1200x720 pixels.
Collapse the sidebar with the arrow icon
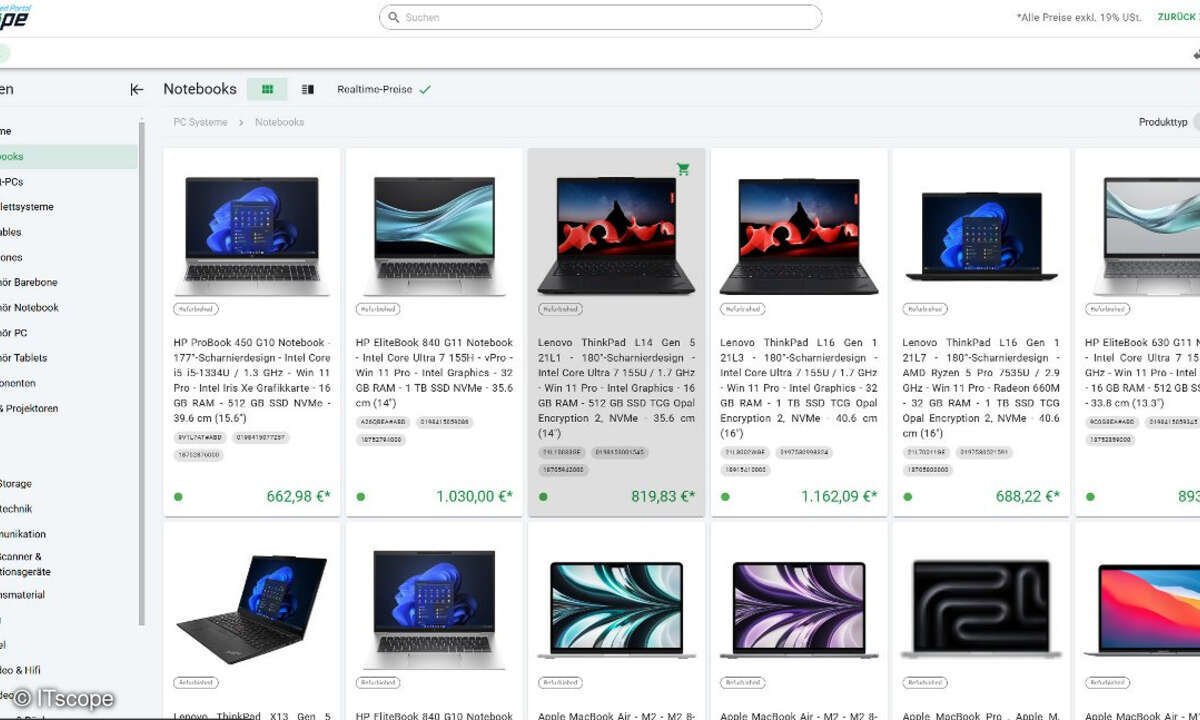point(137,89)
